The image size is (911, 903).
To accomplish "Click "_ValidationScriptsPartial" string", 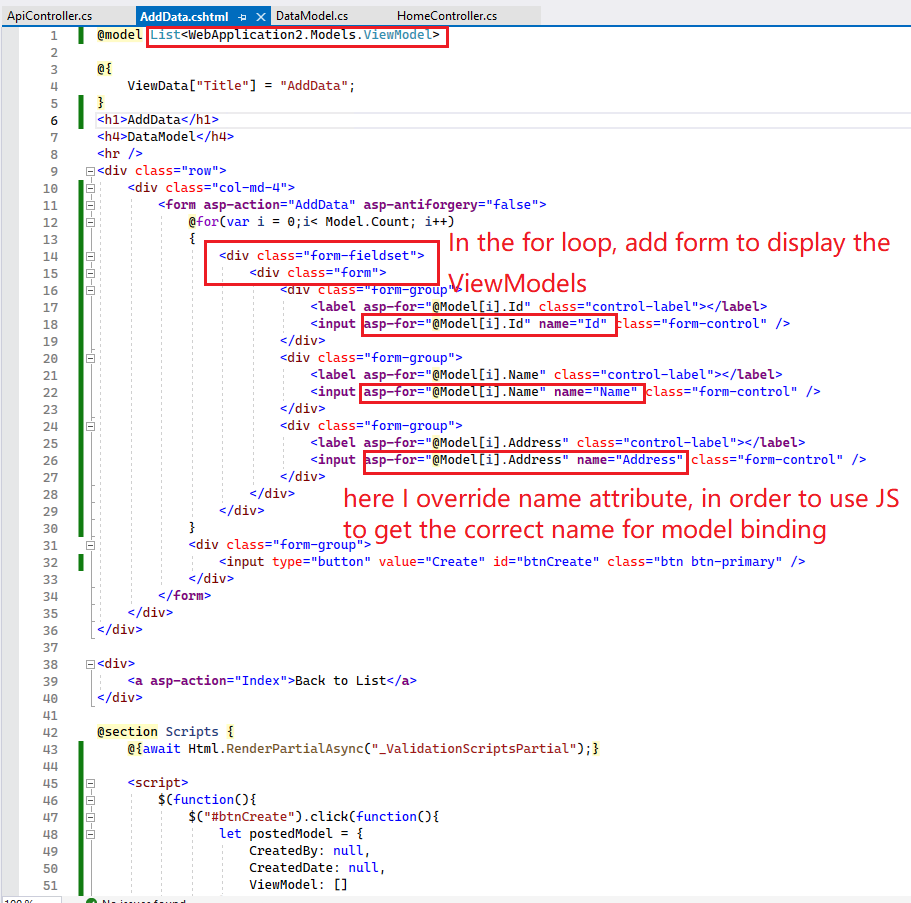I will click(x=474, y=748).
